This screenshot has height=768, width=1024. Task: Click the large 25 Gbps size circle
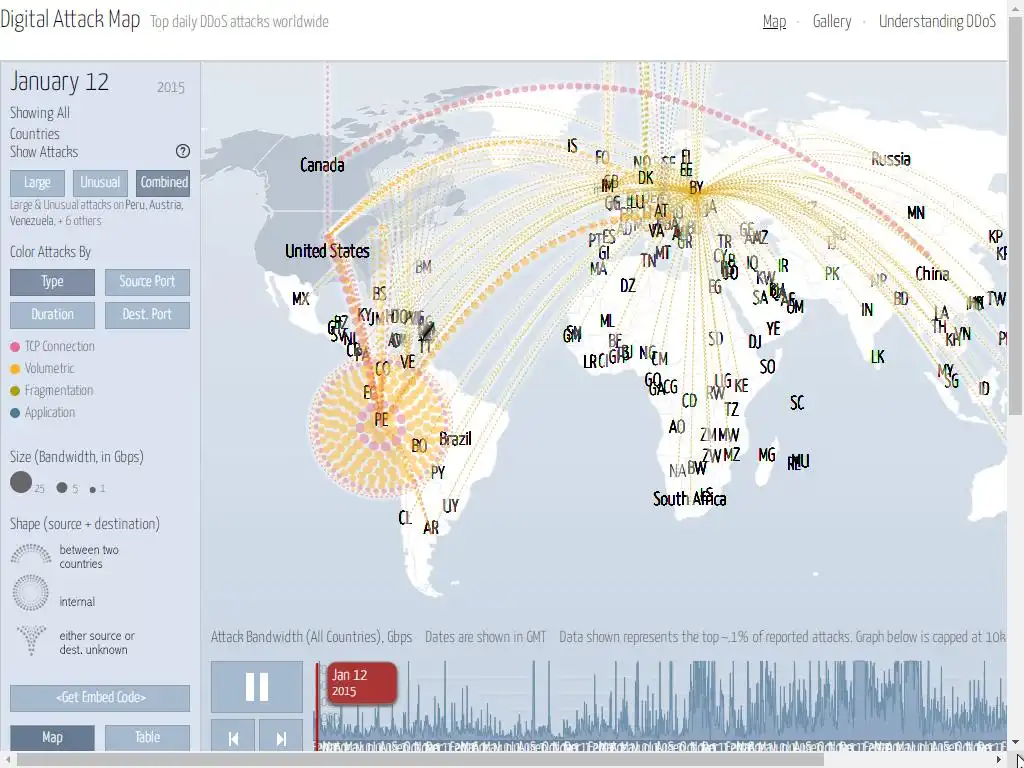(21, 483)
